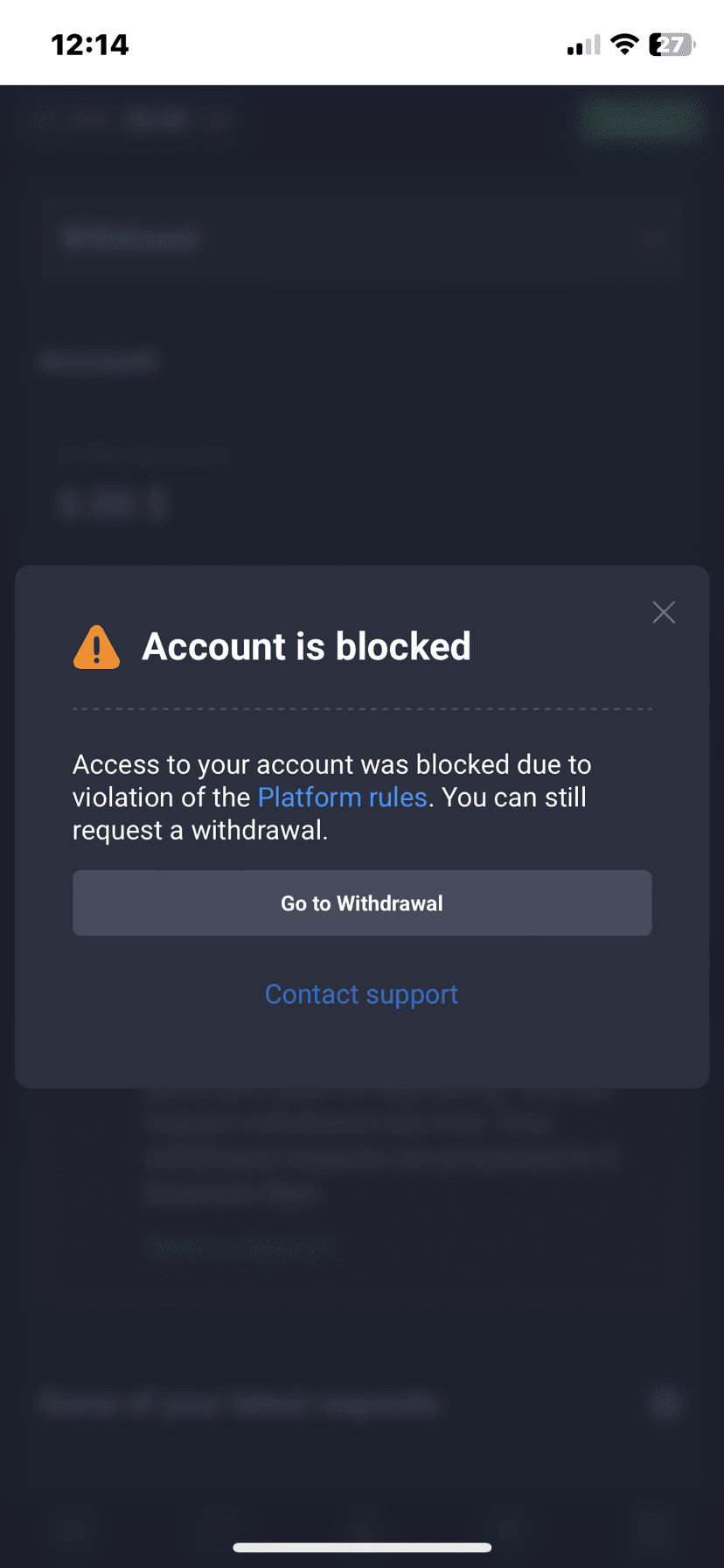This screenshot has width=724, height=1568.
Task: Click the Go to Withdrawal button
Action: point(362,902)
